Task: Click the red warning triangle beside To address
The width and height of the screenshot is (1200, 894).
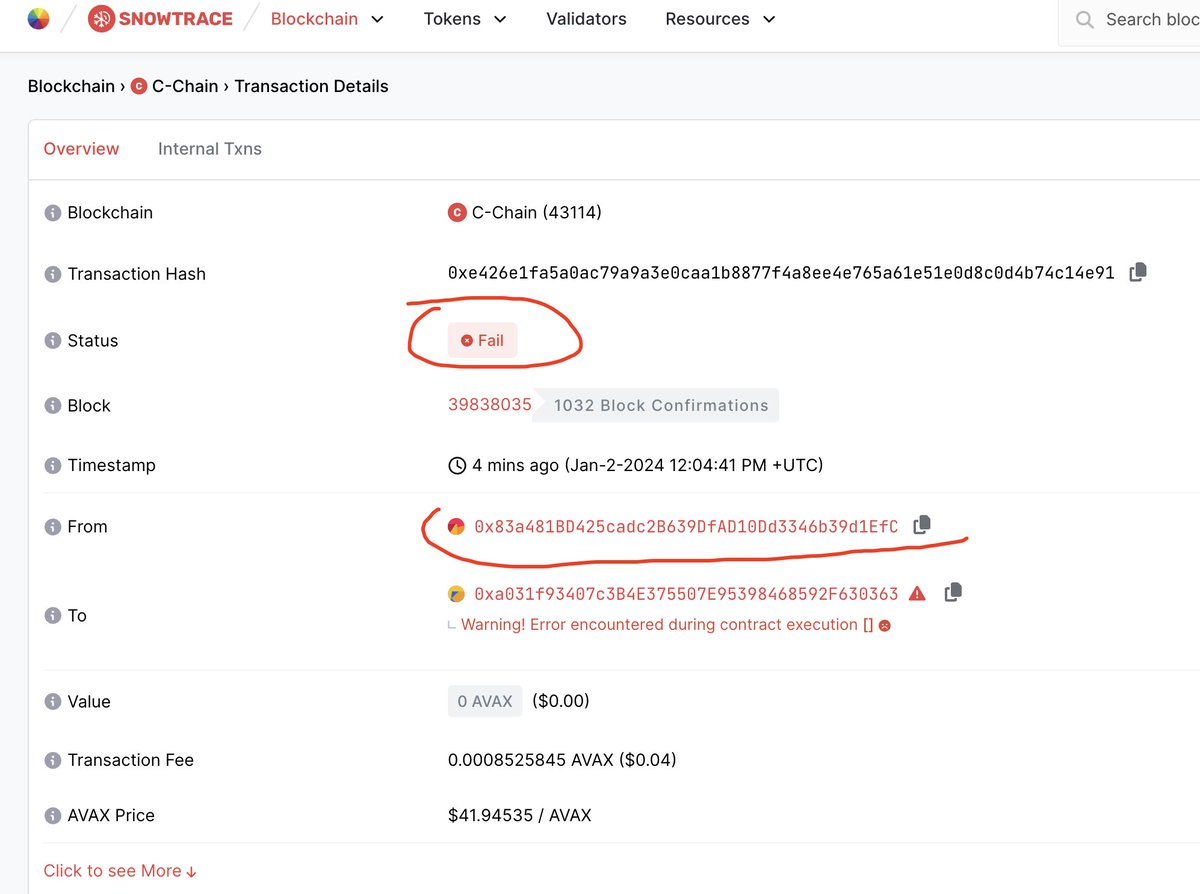Action: point(917,593)
